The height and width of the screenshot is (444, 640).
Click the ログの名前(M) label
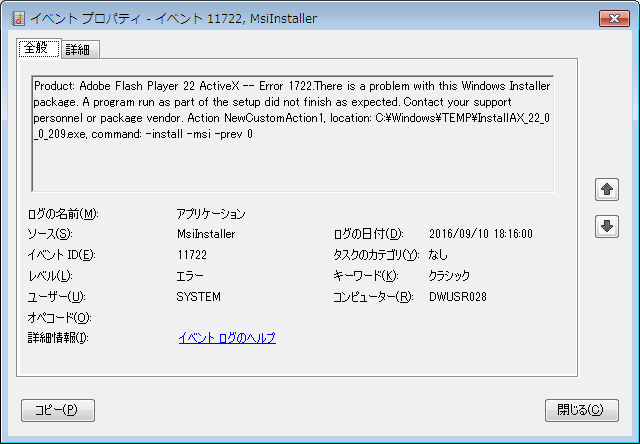[63, 213]
